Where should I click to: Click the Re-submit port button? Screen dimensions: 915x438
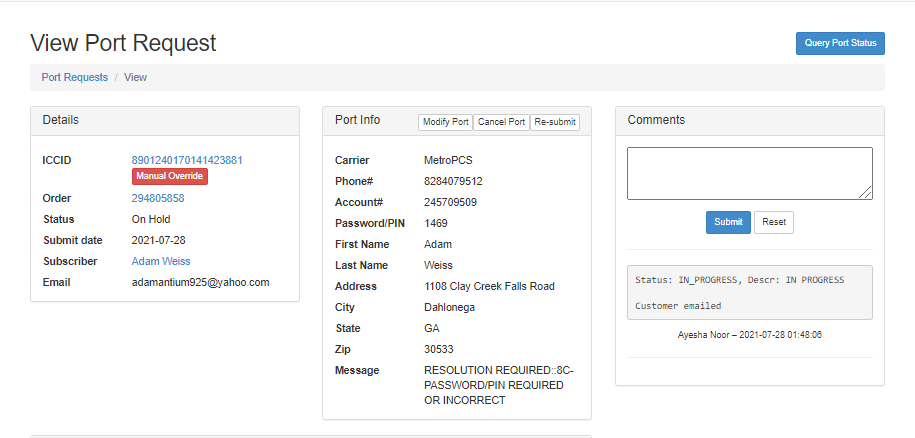tap(554, 122)
